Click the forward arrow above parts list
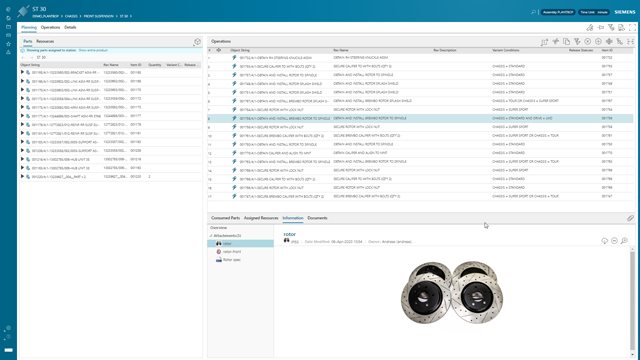The height and width of the screenshot is (360, 640). 31,58
